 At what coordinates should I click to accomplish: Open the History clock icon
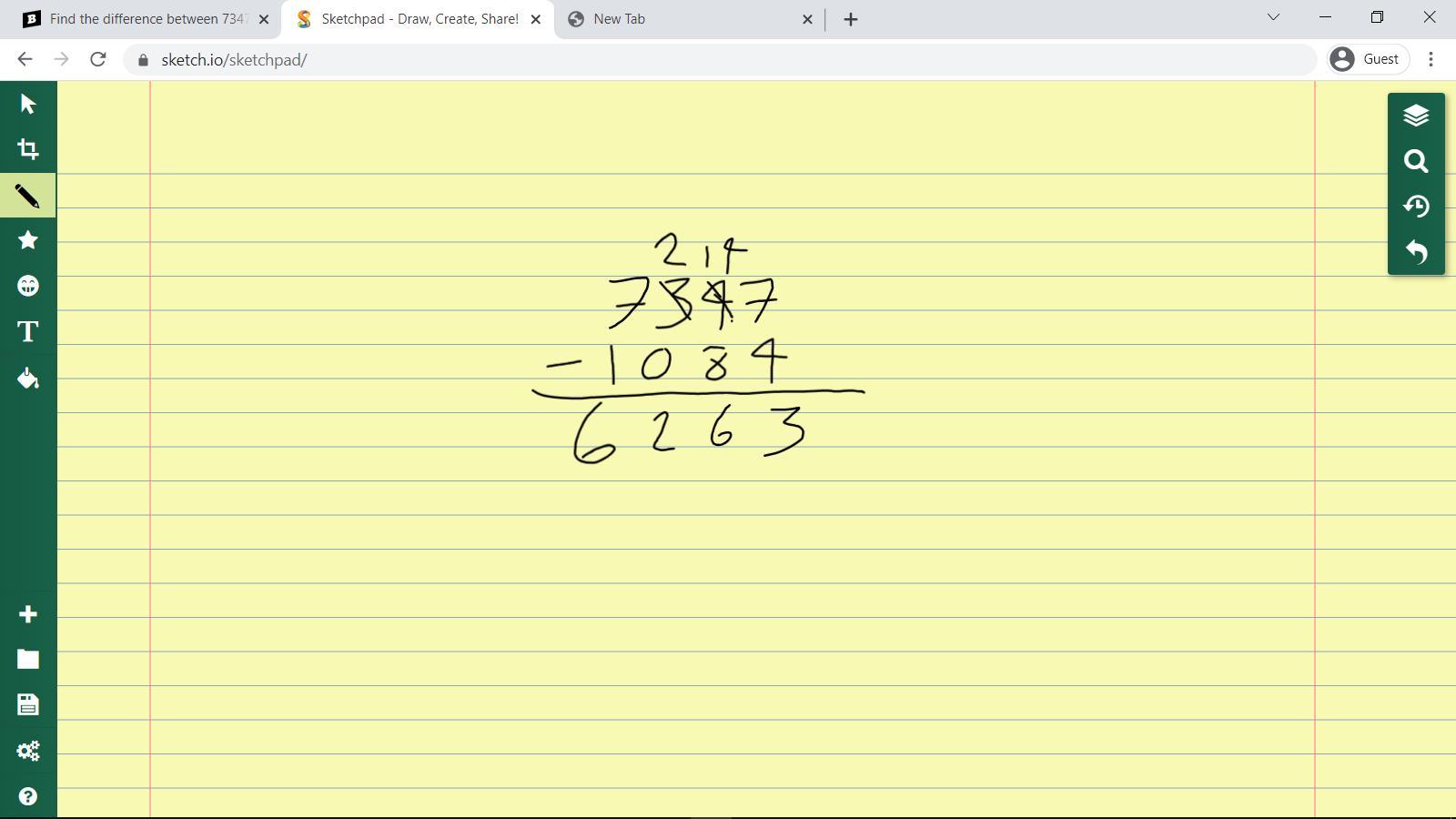coord(1416,207)
